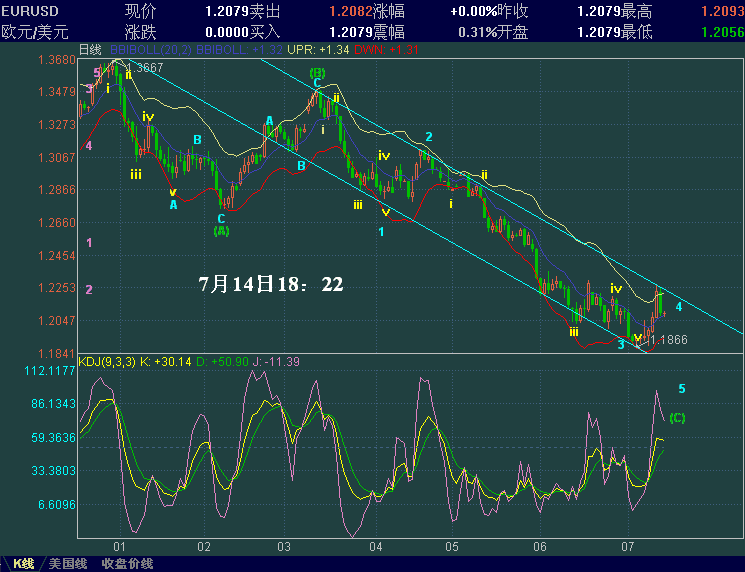Click the 112.1177 KDJ axis label
This screenshot has height=572, width=745.
coord(50,371)
